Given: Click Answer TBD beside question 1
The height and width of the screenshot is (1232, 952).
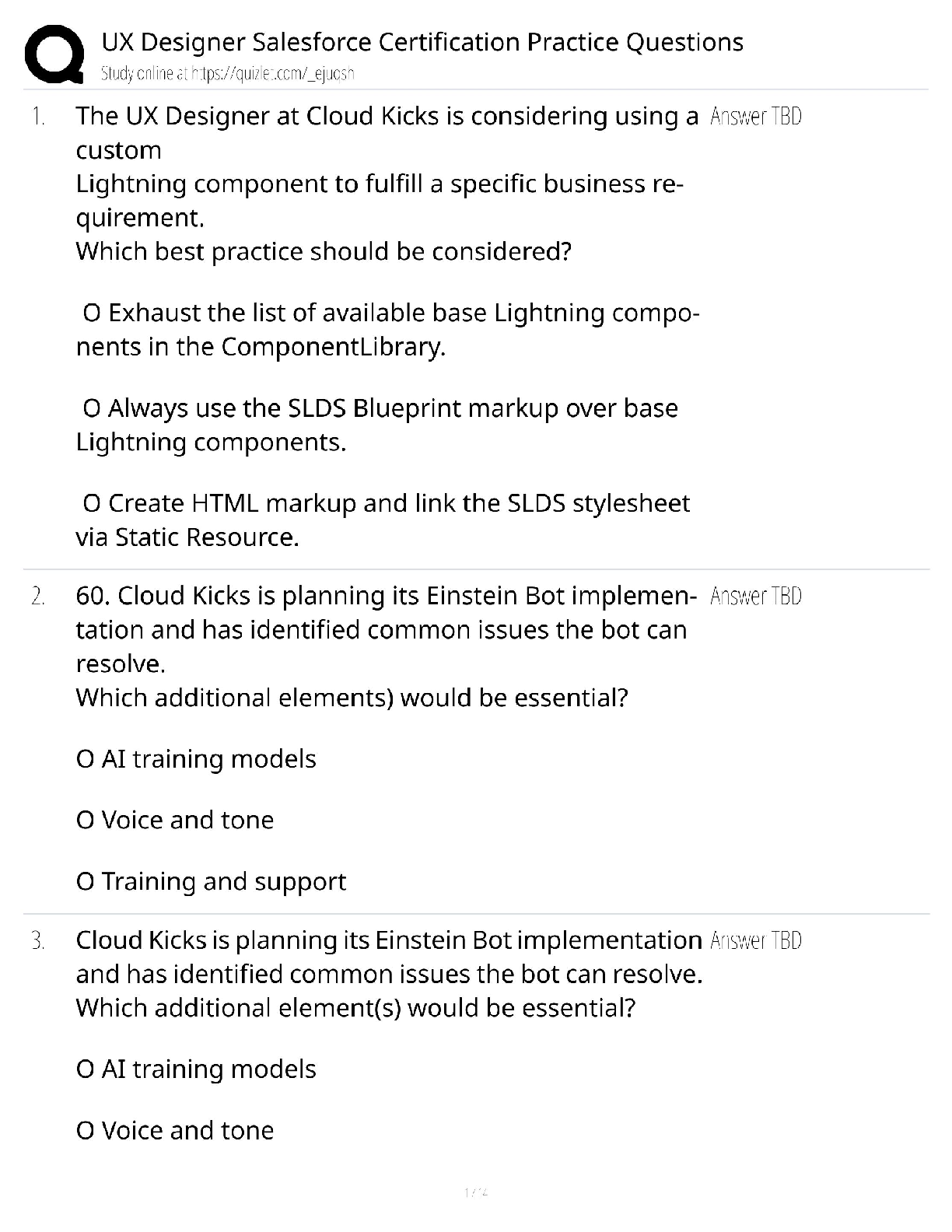Looking at the screenshot, I should [755, 117].
